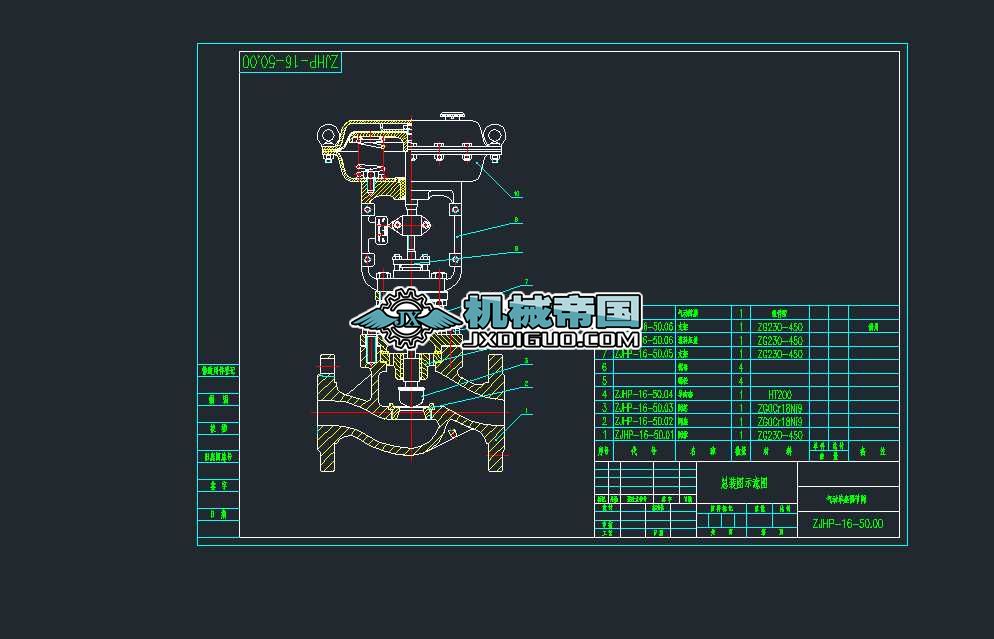Click balloon number 10 beside the actuator
Image resolution: width=994 pixels, height=639 pixels.
pyautogui.click(x=517, y=193)
